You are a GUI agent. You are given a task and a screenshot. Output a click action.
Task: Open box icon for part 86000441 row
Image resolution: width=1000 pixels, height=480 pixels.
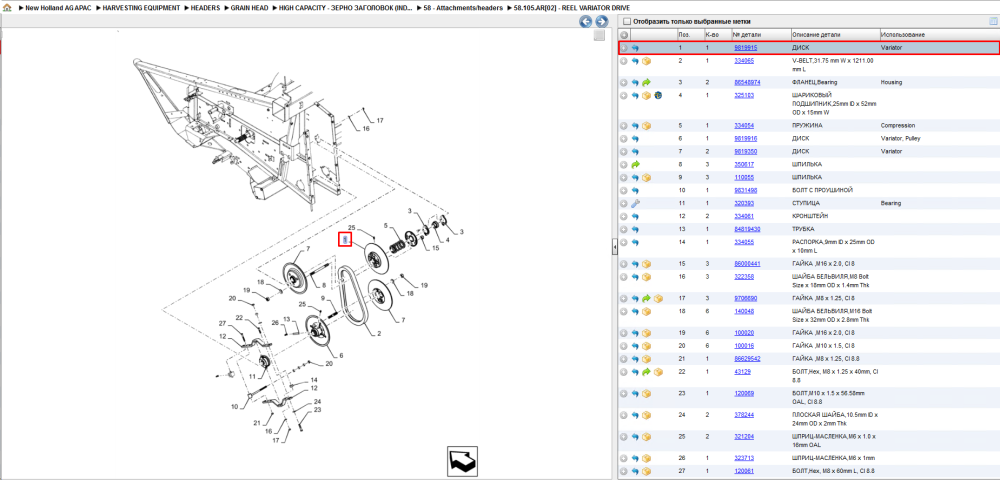click(x=646, y=264)
